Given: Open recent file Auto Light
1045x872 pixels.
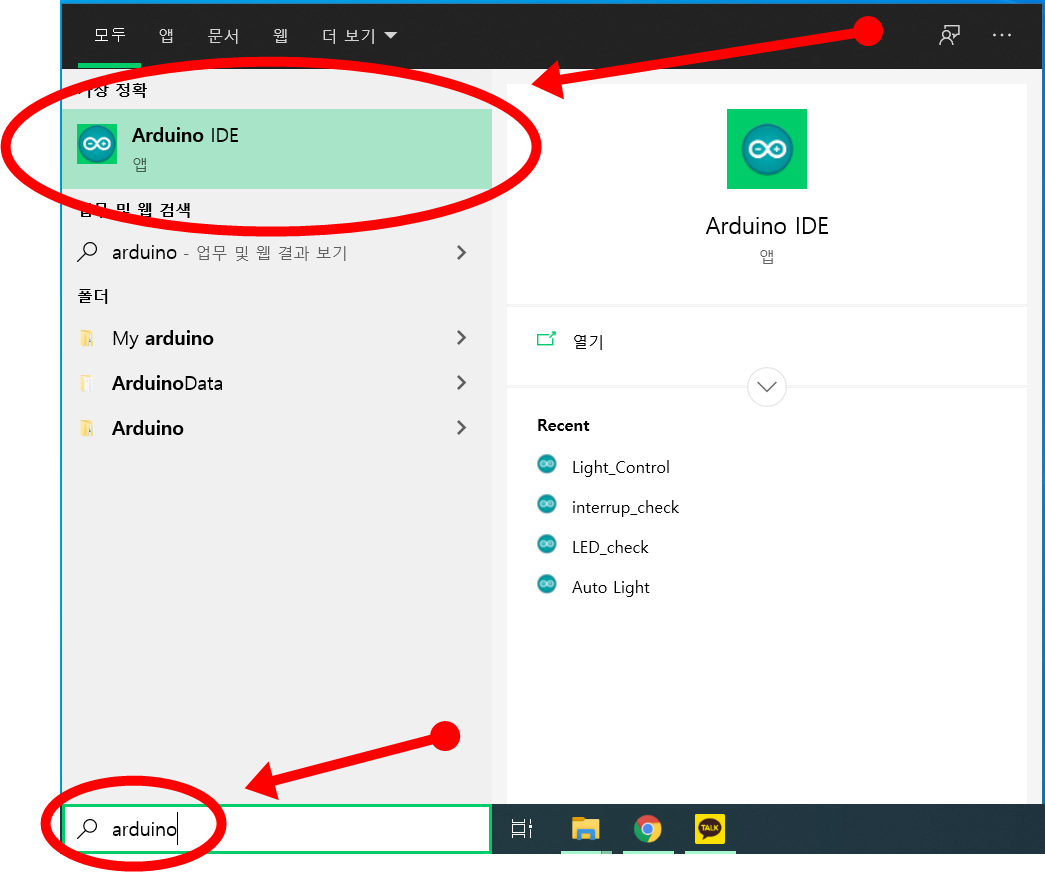Looking at the screenshot, I should coord(610,587).
